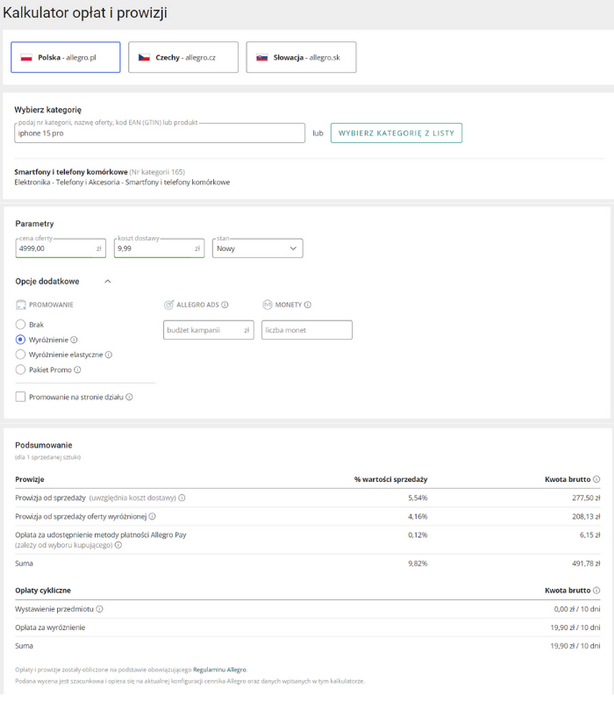Screen dimensions: 614x702
Task: Click info icon next to Wystawienie przedmiotu
Action: pyautogui.click(x=100, y=609)
